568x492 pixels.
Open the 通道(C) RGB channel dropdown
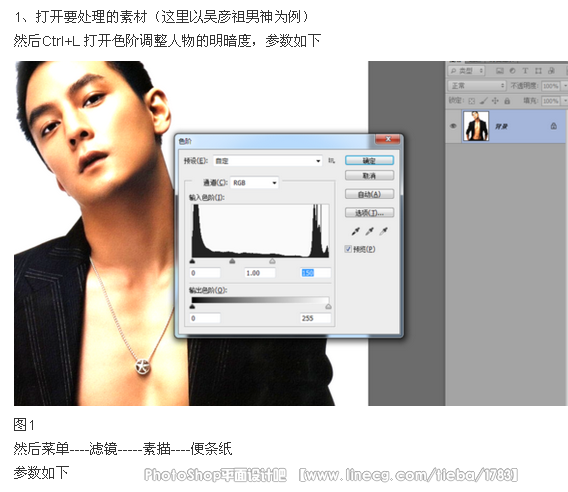pos(254,183)
